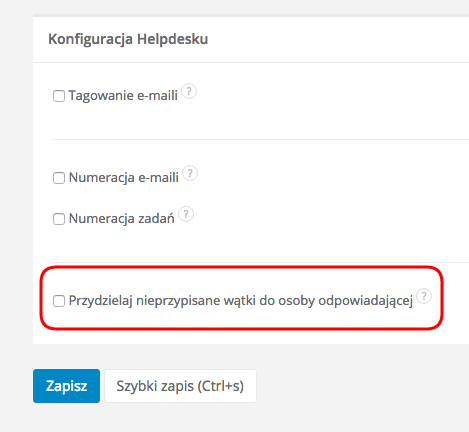Click header separator under Konfiguracja Helpdesku title
The image size is (469, 432).
tap(251, 62)
